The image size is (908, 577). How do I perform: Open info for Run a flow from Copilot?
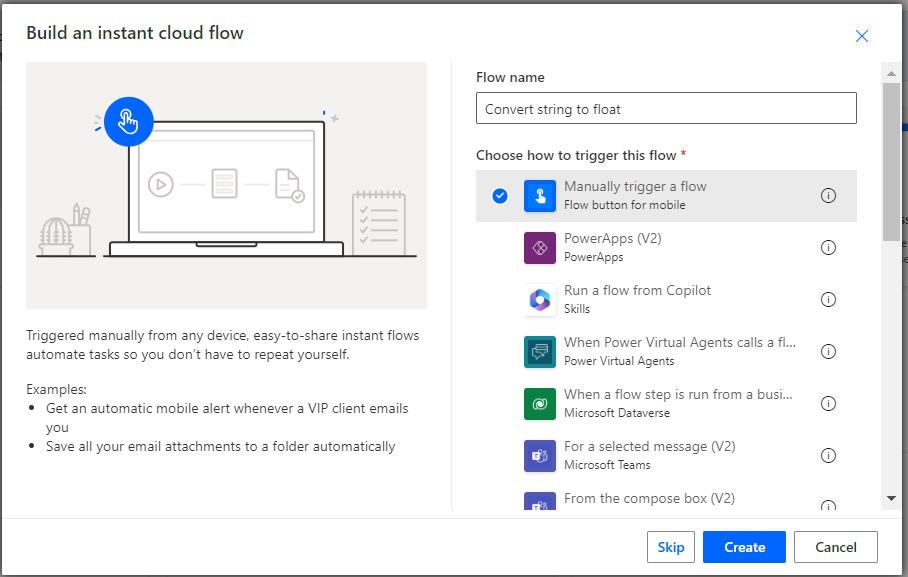point(828,300)
